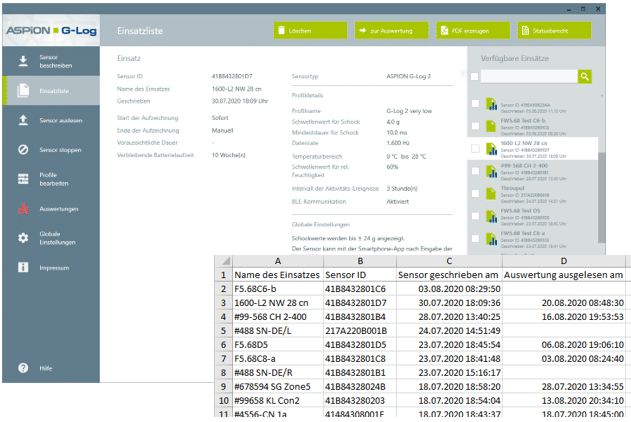
Task: Click evaluation icon of FW5.68 Test C6-a
Action: 491,239
